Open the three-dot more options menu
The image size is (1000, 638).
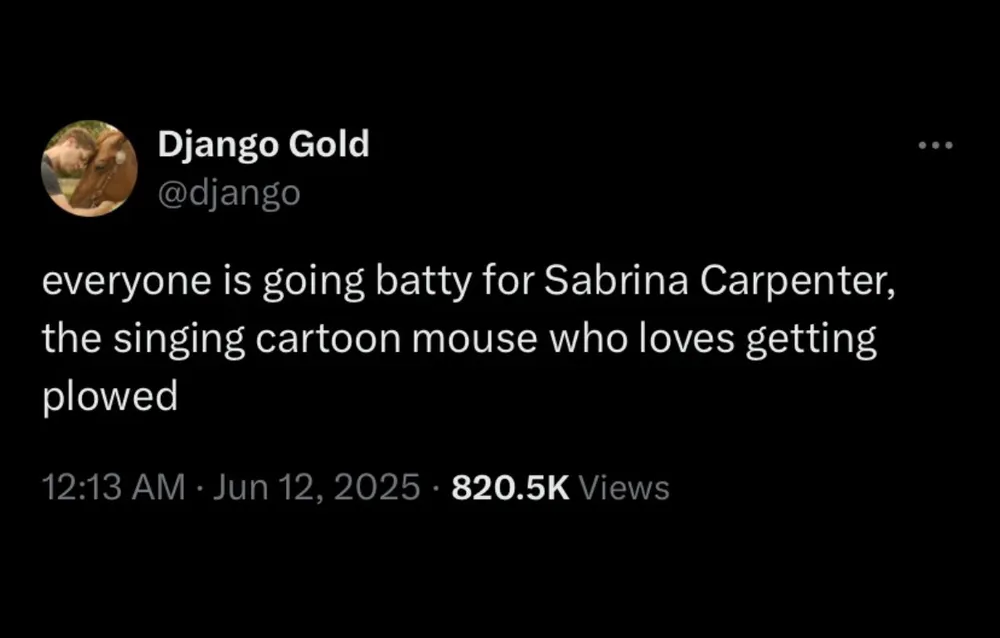[936, 147]
